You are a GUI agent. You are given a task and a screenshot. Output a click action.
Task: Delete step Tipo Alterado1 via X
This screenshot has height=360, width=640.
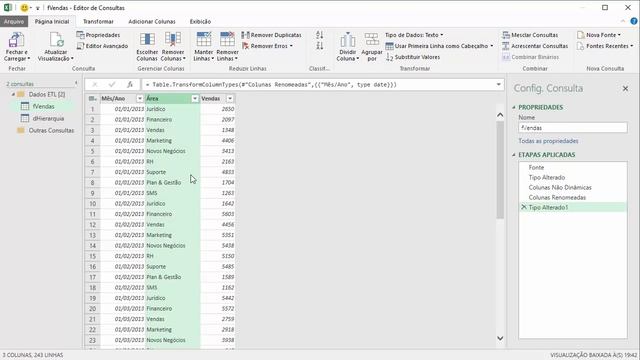point(524,207)
